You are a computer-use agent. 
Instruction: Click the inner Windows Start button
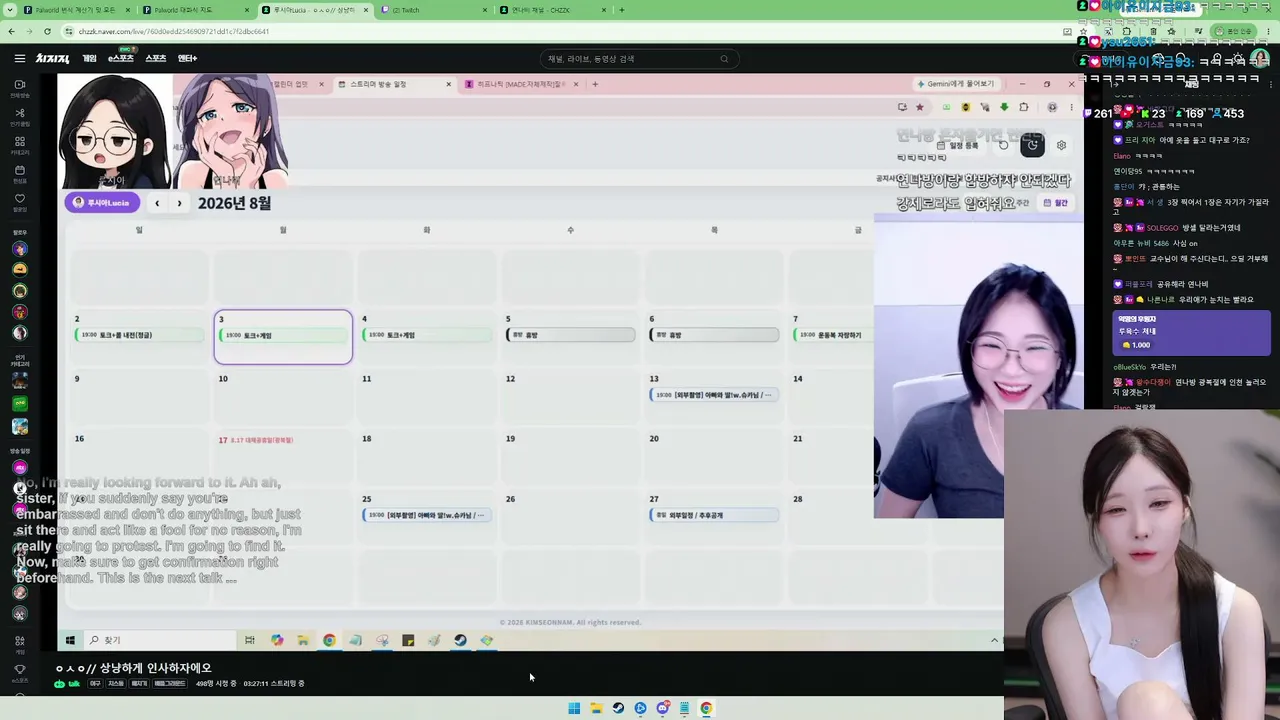click(x=70, y=640)
